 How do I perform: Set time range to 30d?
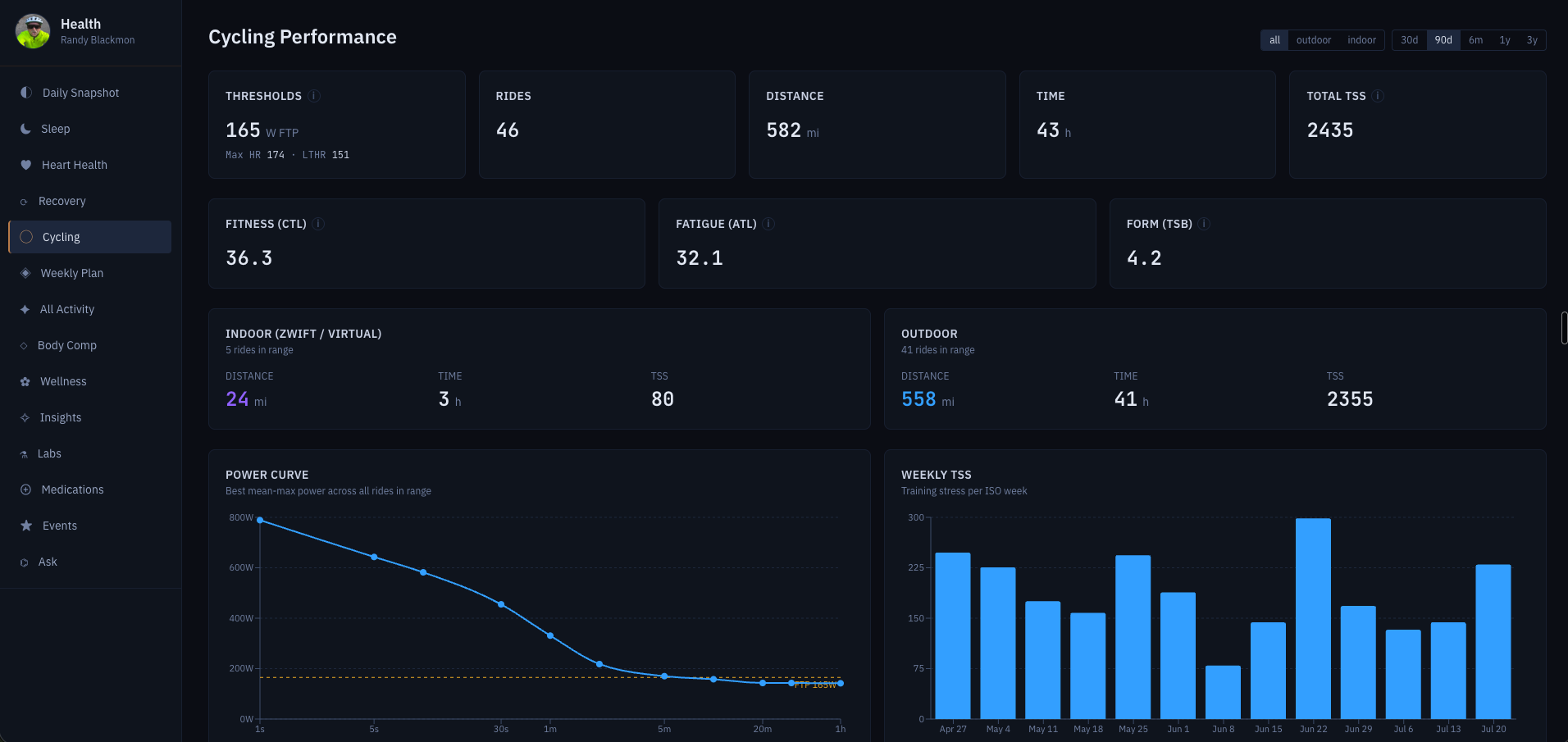[1409, 40]
